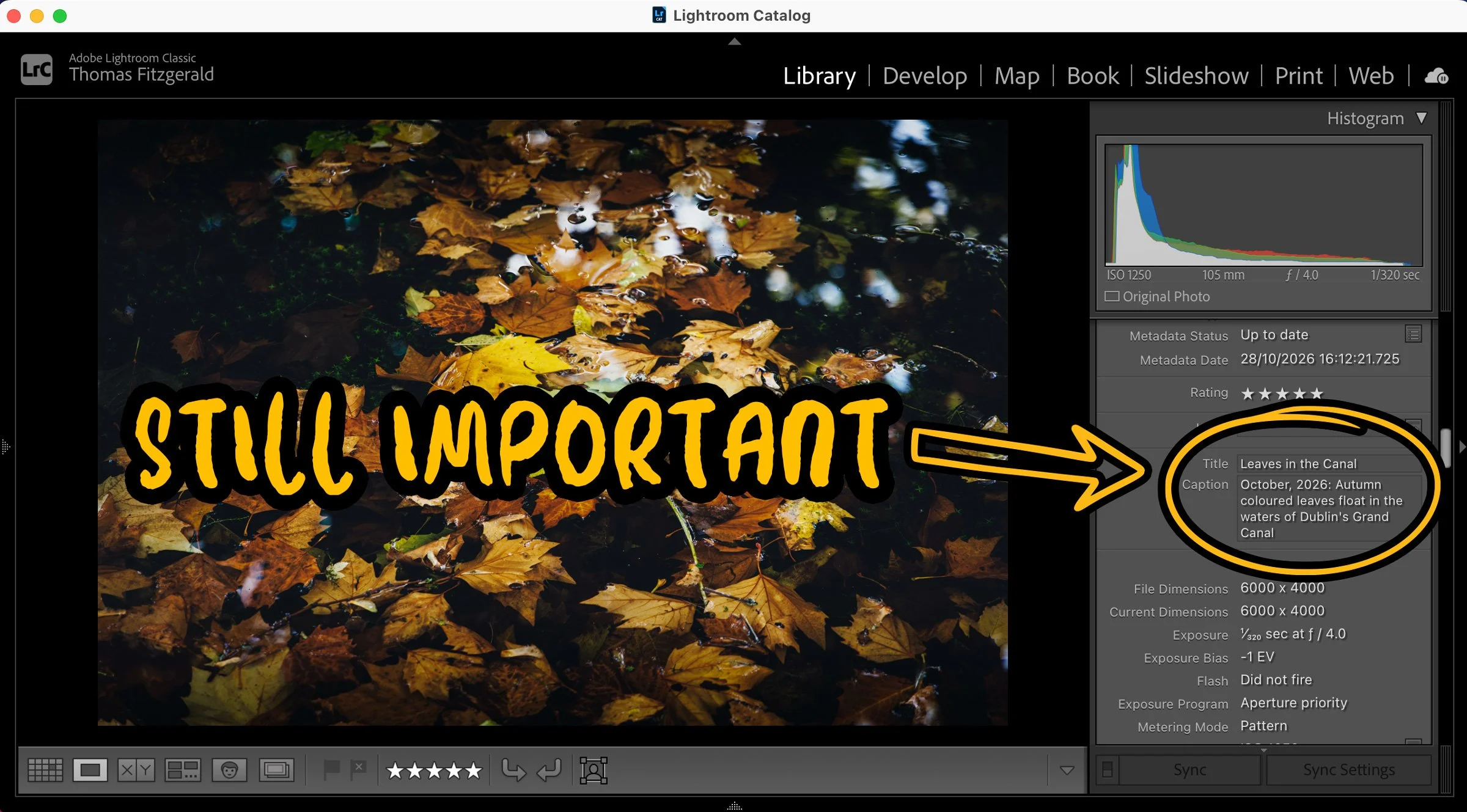This screenshot has width=1467, height=812.
Task: Collapse the Histogram panel triangle
Action: point(1421,118)
